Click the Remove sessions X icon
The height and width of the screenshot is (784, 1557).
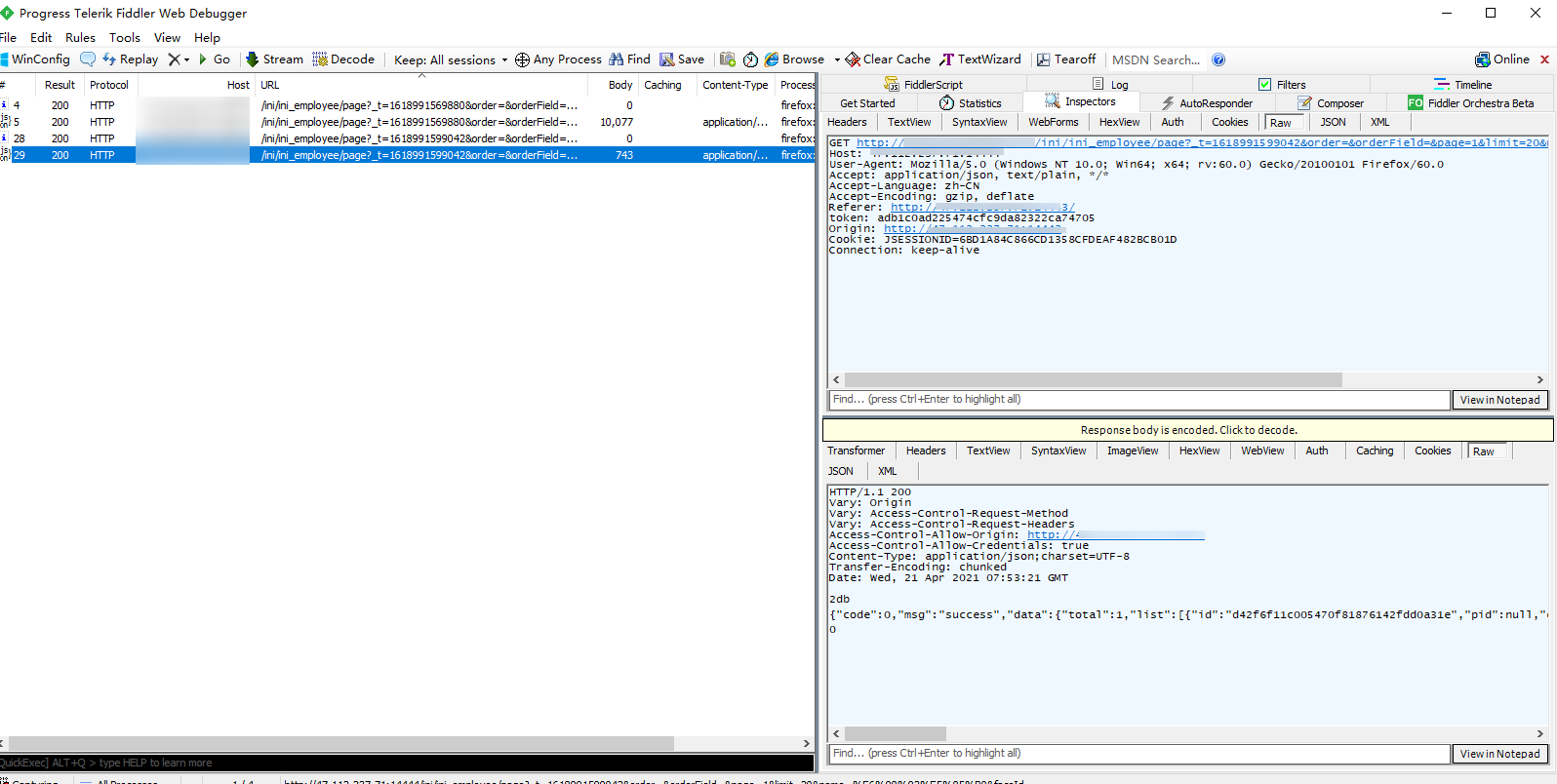[x=175, y=59]
